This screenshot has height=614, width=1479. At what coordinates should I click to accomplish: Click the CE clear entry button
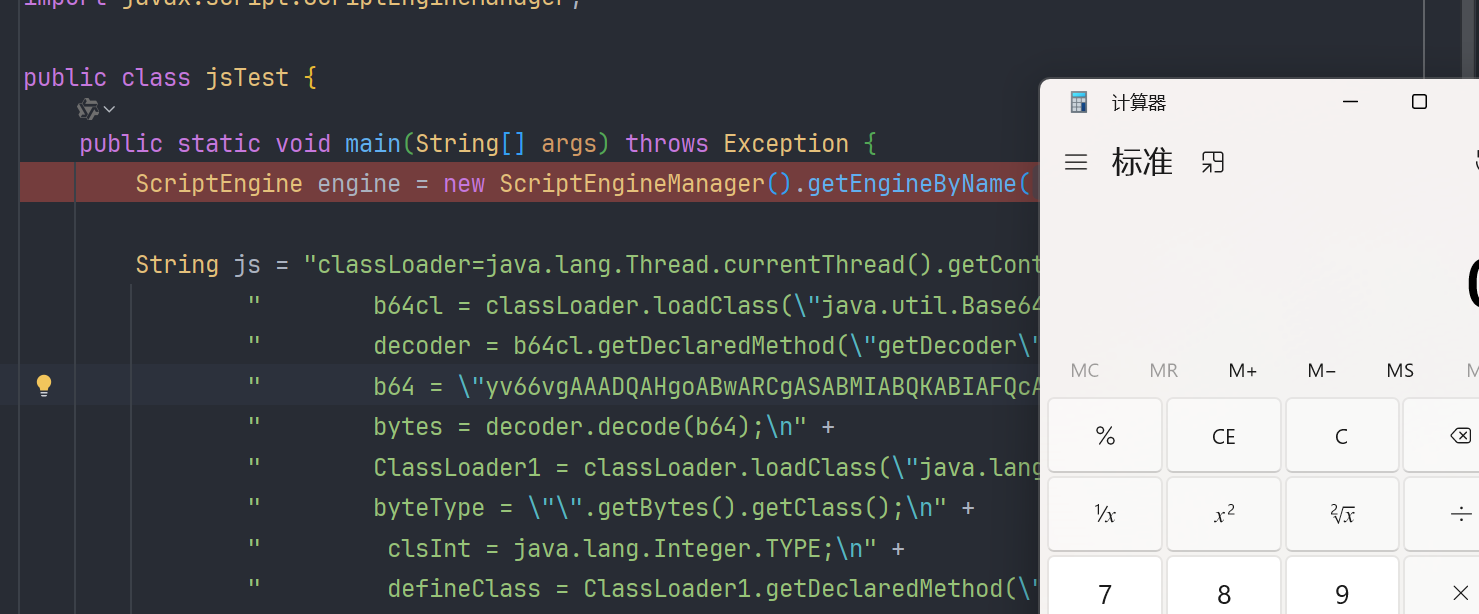[1224, 435]
